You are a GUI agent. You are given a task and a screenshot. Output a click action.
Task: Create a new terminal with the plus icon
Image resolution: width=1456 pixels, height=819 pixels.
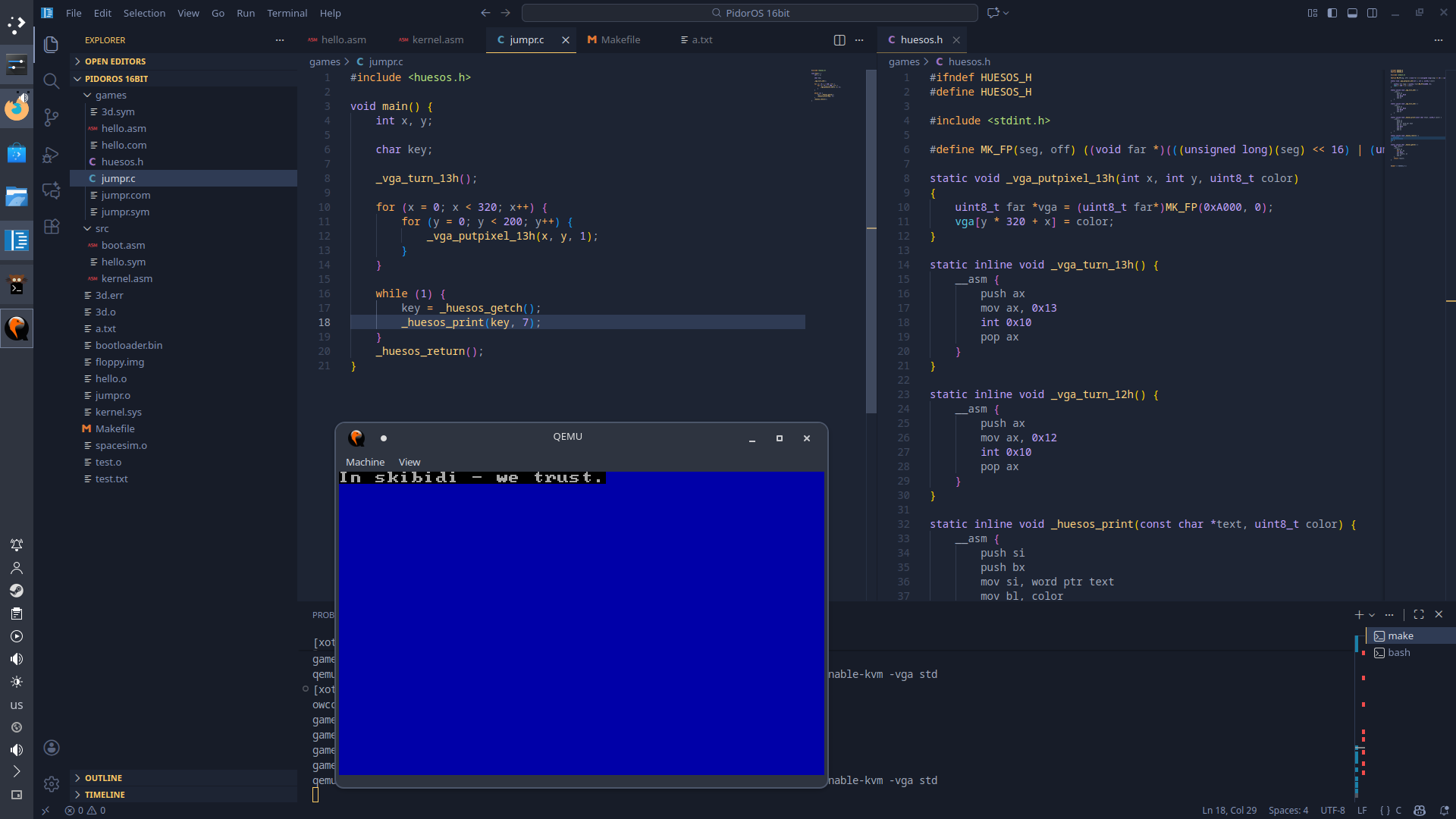1358,615
